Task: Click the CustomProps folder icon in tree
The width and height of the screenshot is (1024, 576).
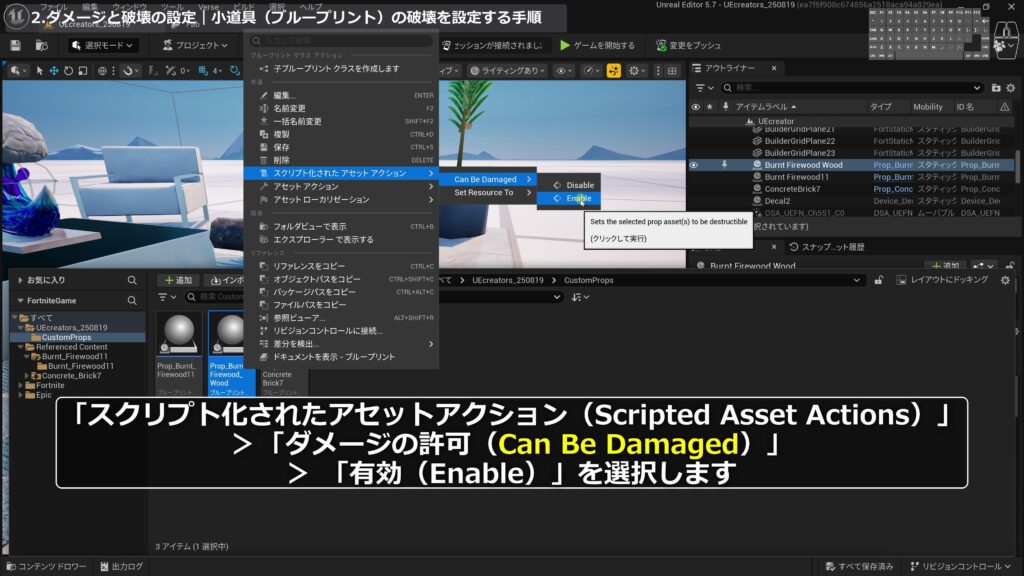Action: 36,337
